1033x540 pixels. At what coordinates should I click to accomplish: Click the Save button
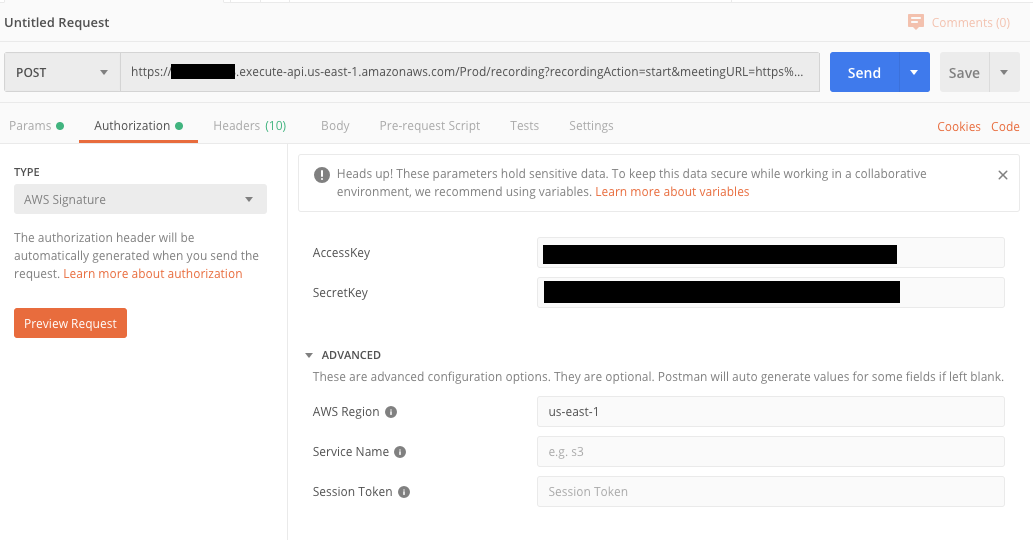click(964, 72)
